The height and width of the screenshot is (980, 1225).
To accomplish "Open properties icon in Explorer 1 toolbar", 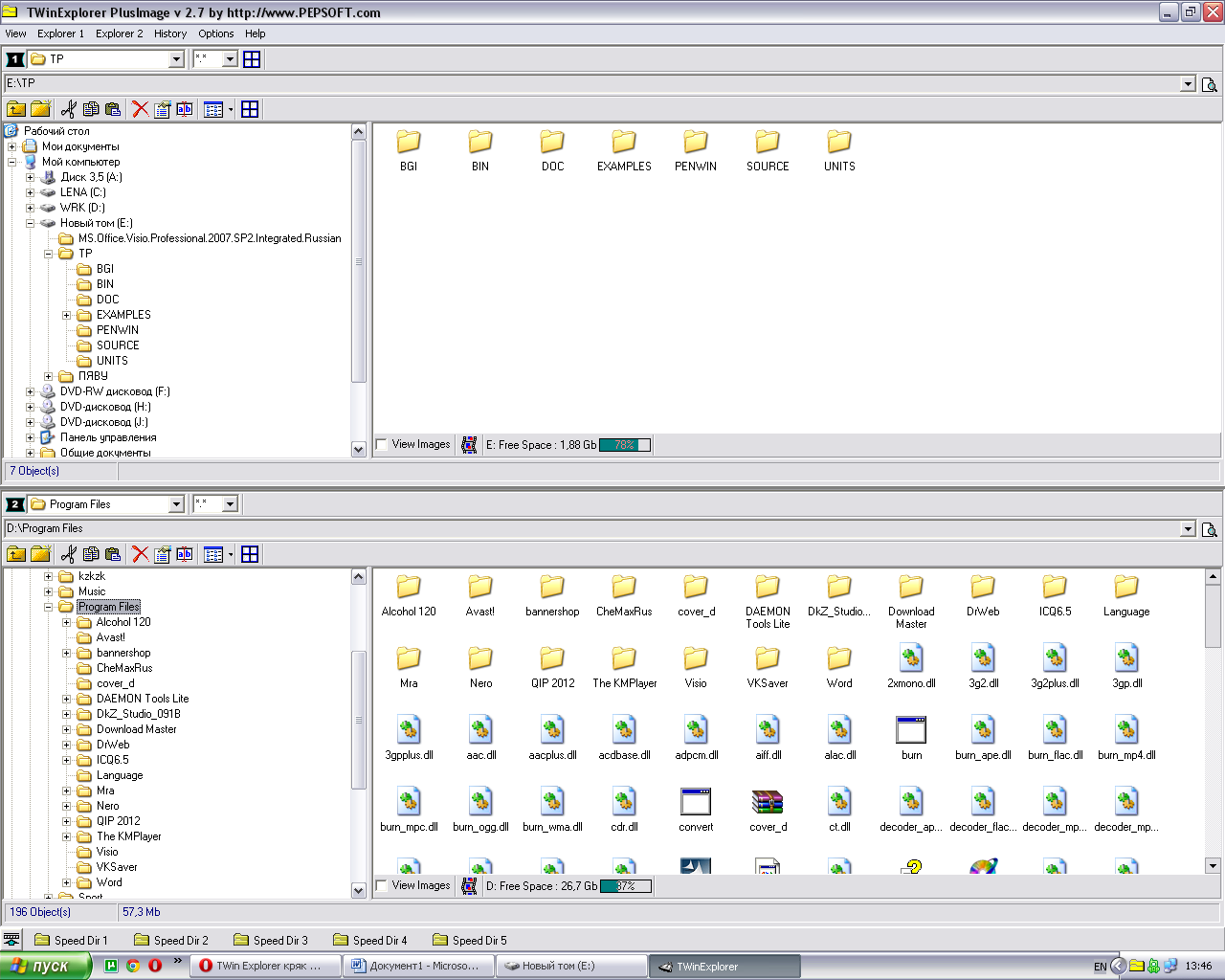I will click(x=162, y=109).
